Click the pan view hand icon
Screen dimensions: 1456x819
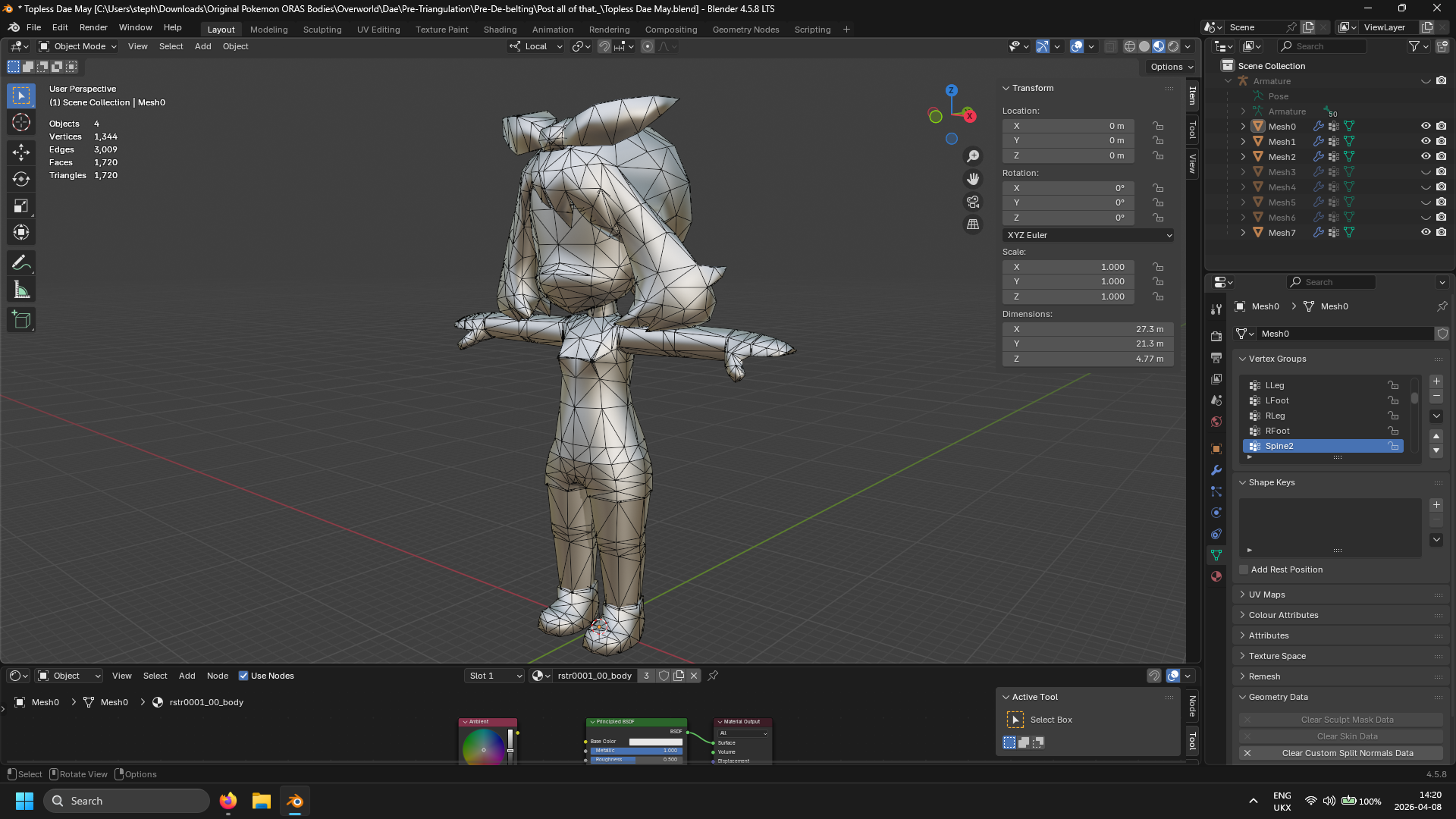tap(973, 179)
